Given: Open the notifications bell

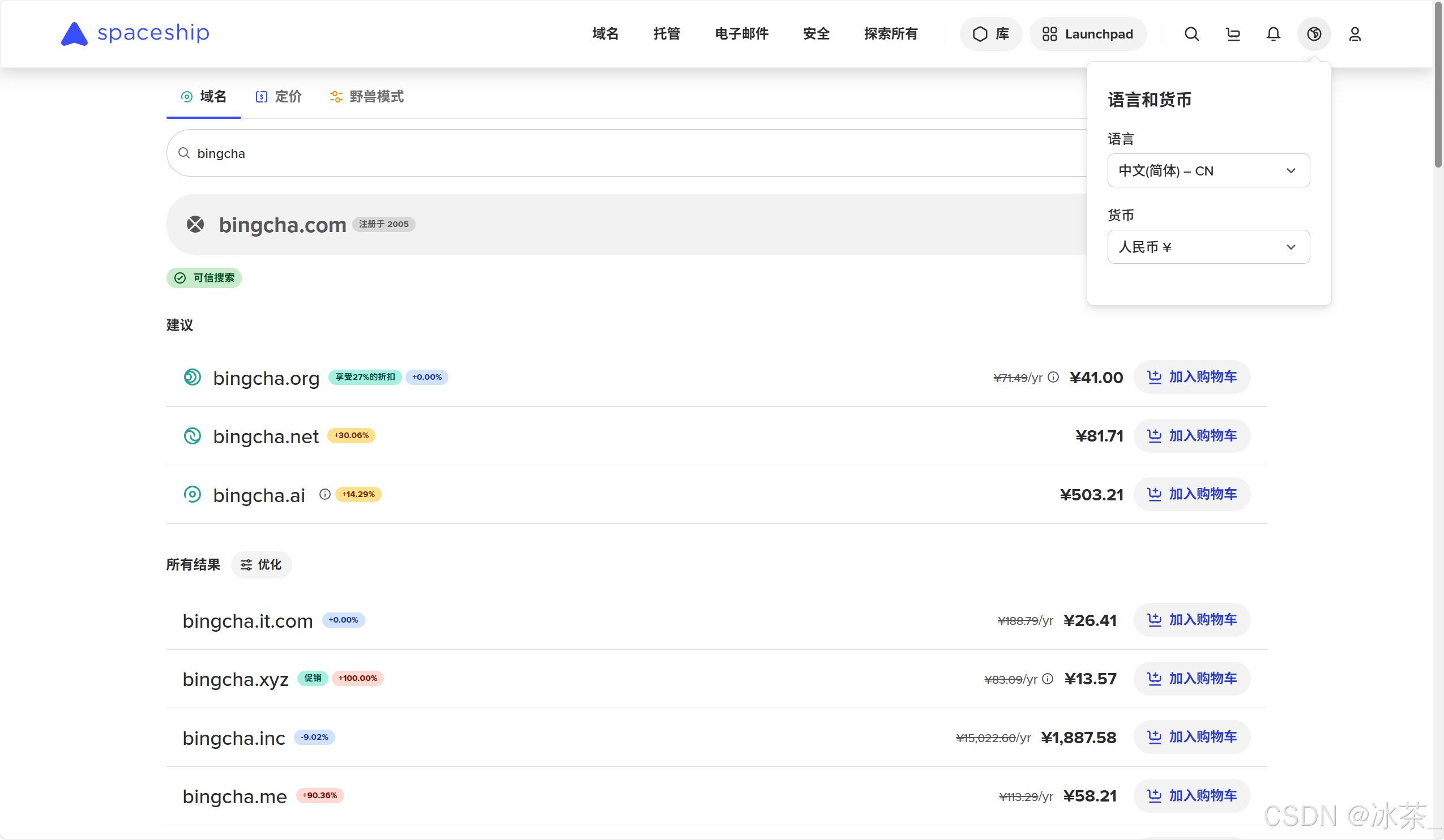Looking at the screenshot, I should pyautogui.click(x=1272, y=34).
